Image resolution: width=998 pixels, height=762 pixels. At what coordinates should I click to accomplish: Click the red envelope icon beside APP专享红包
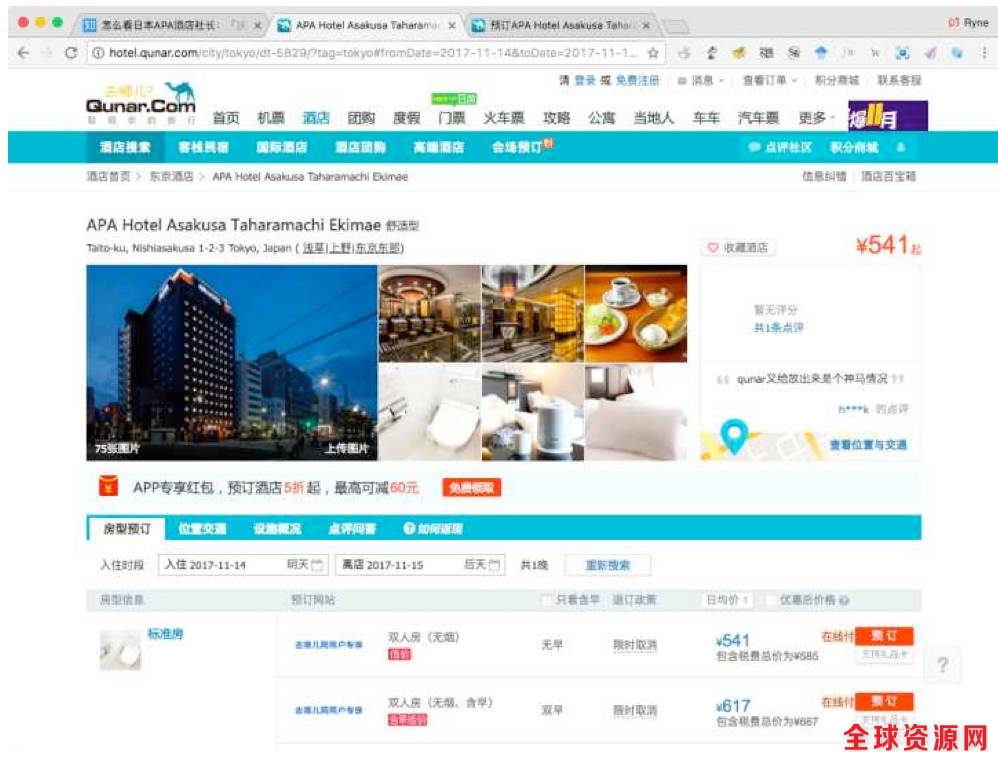point(109,486)
